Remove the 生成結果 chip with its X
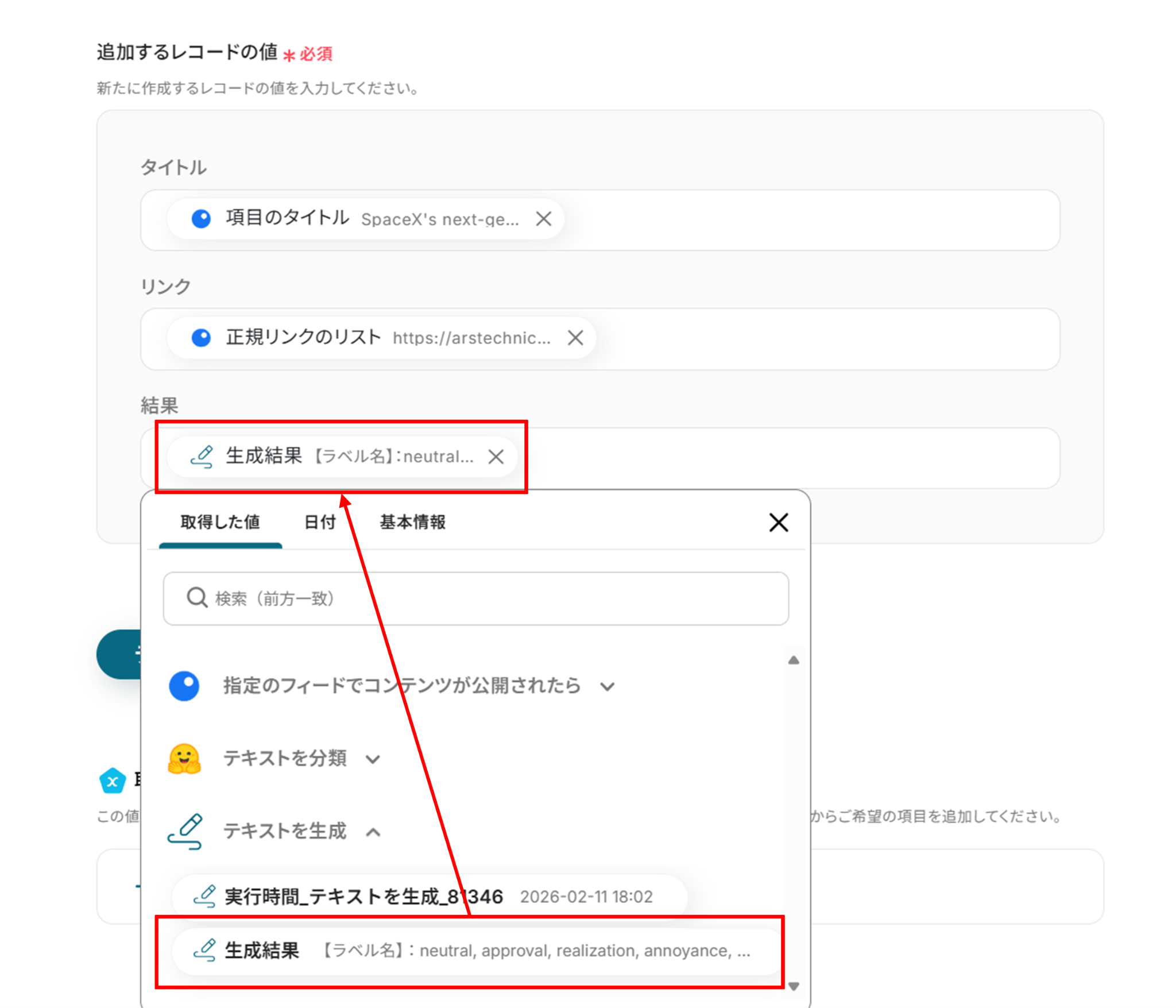 [x=496, y=457]
